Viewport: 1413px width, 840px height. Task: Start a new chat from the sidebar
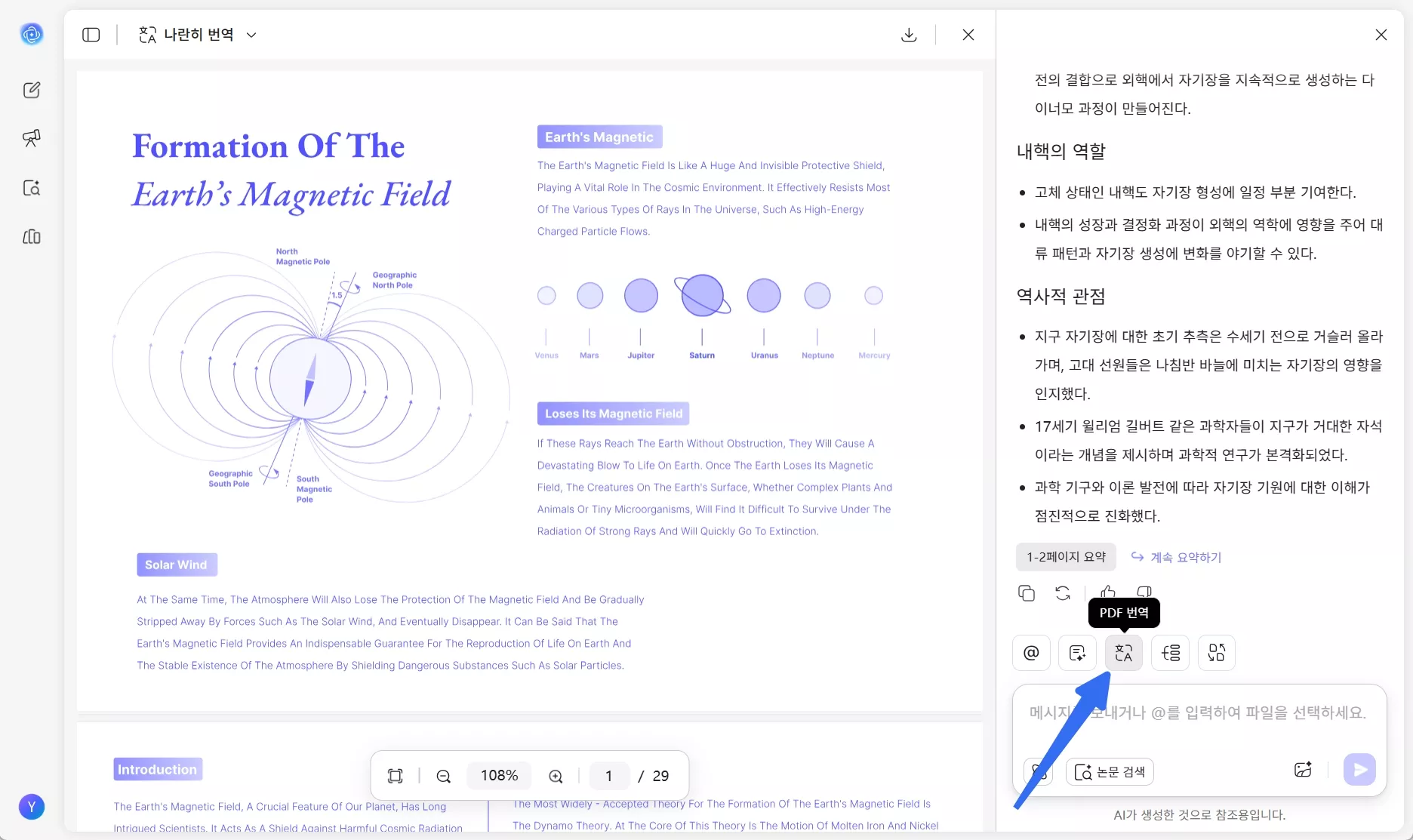32,90
